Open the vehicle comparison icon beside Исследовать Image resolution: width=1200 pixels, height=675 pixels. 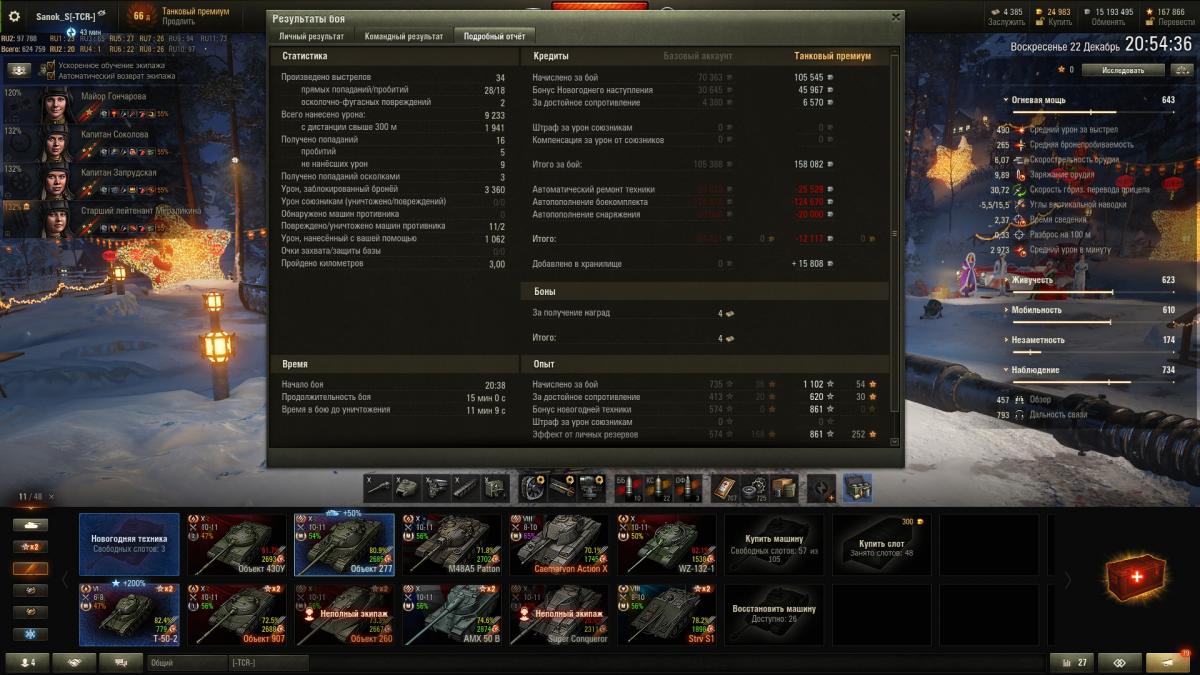click(x=1182, y=70)
